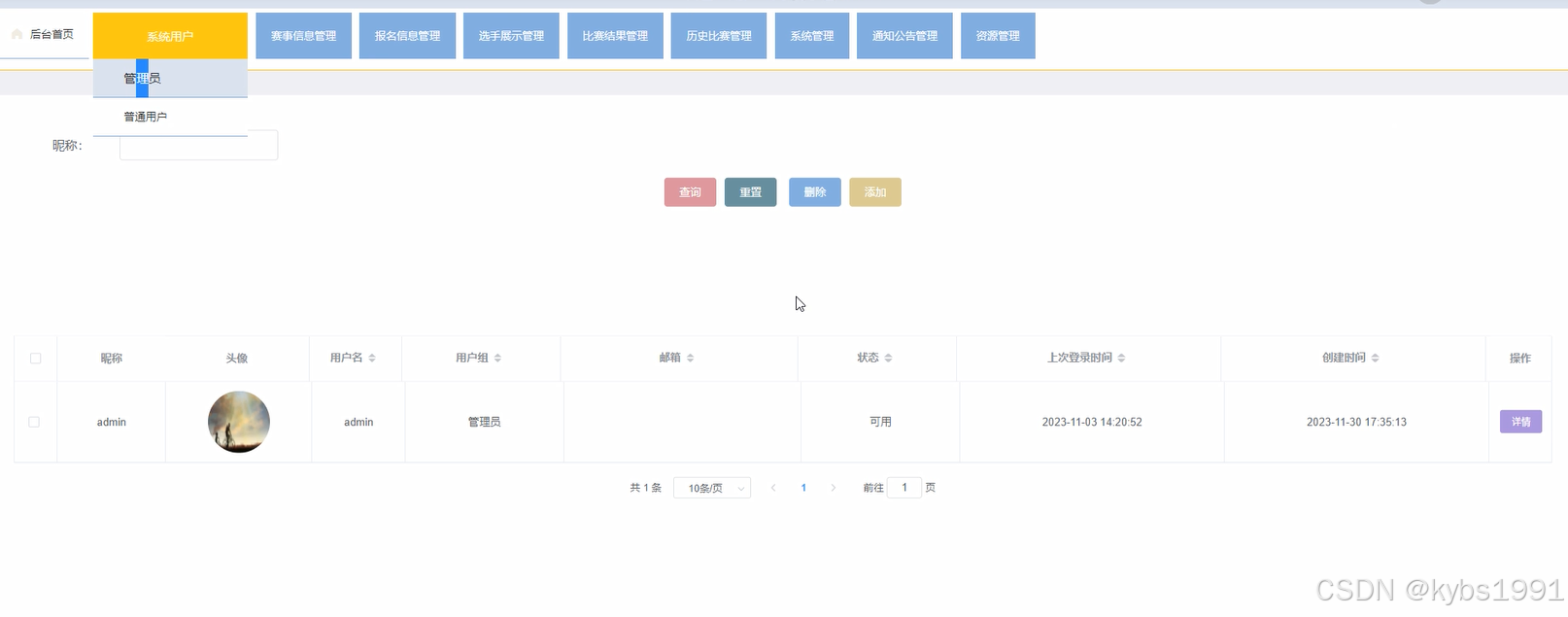Click the home icon beside 后台首页

[17, 34]
